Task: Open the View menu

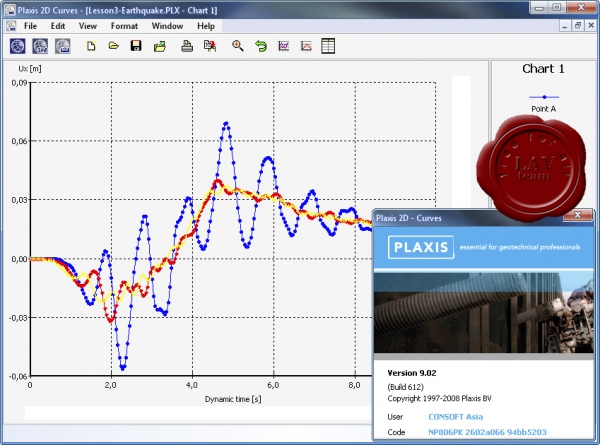Action: coord(88,26)
